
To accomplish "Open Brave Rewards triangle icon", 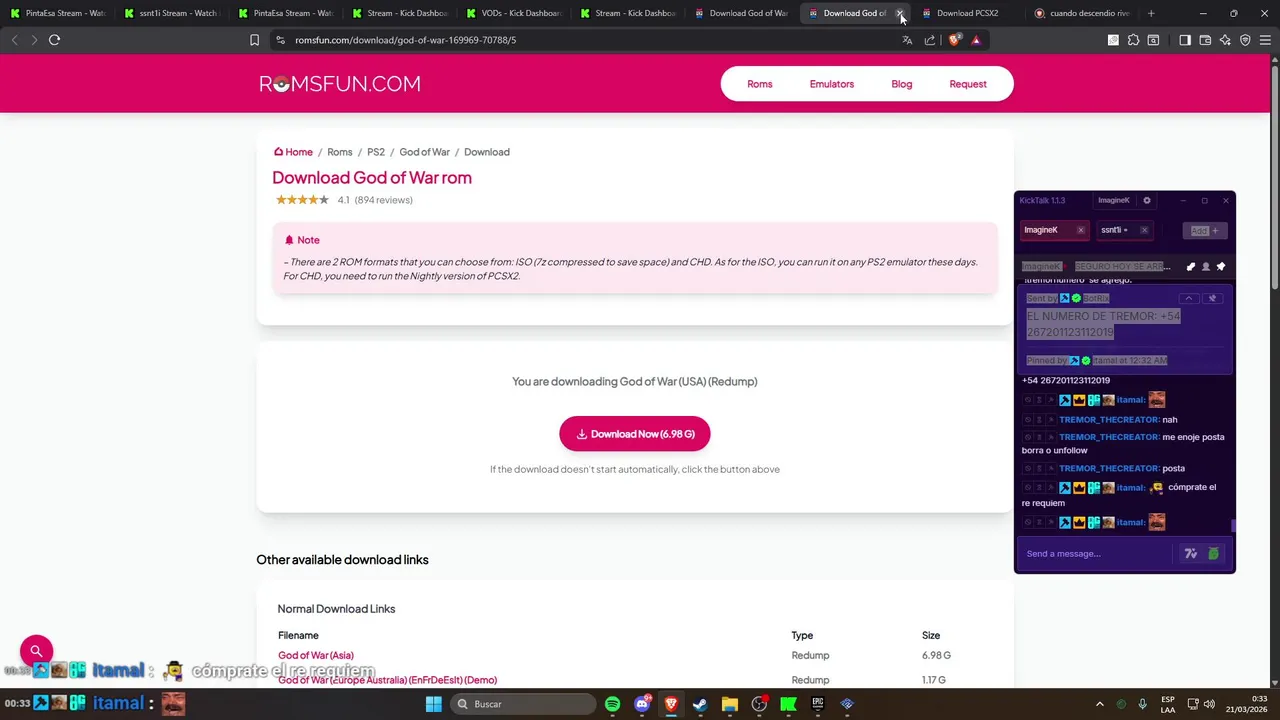I will pyautogui.click(x=976, y=40).
